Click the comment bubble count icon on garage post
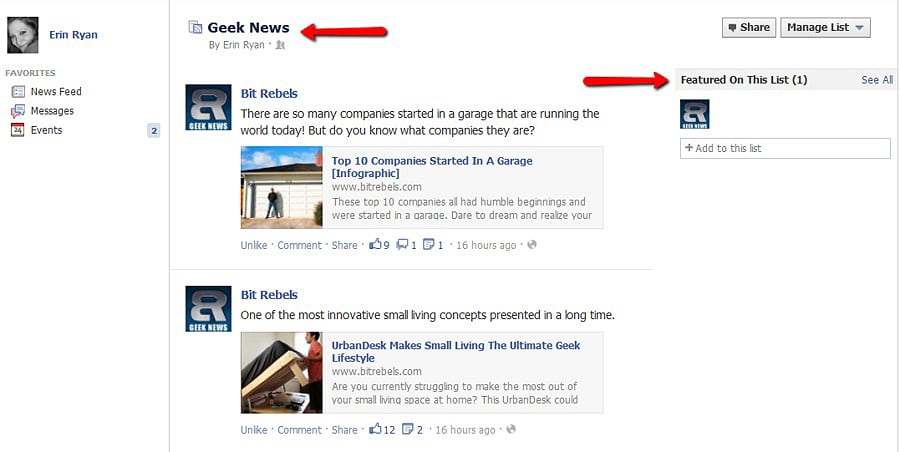The height and width of the screenshot is (452, 900). tap(406, 245)
